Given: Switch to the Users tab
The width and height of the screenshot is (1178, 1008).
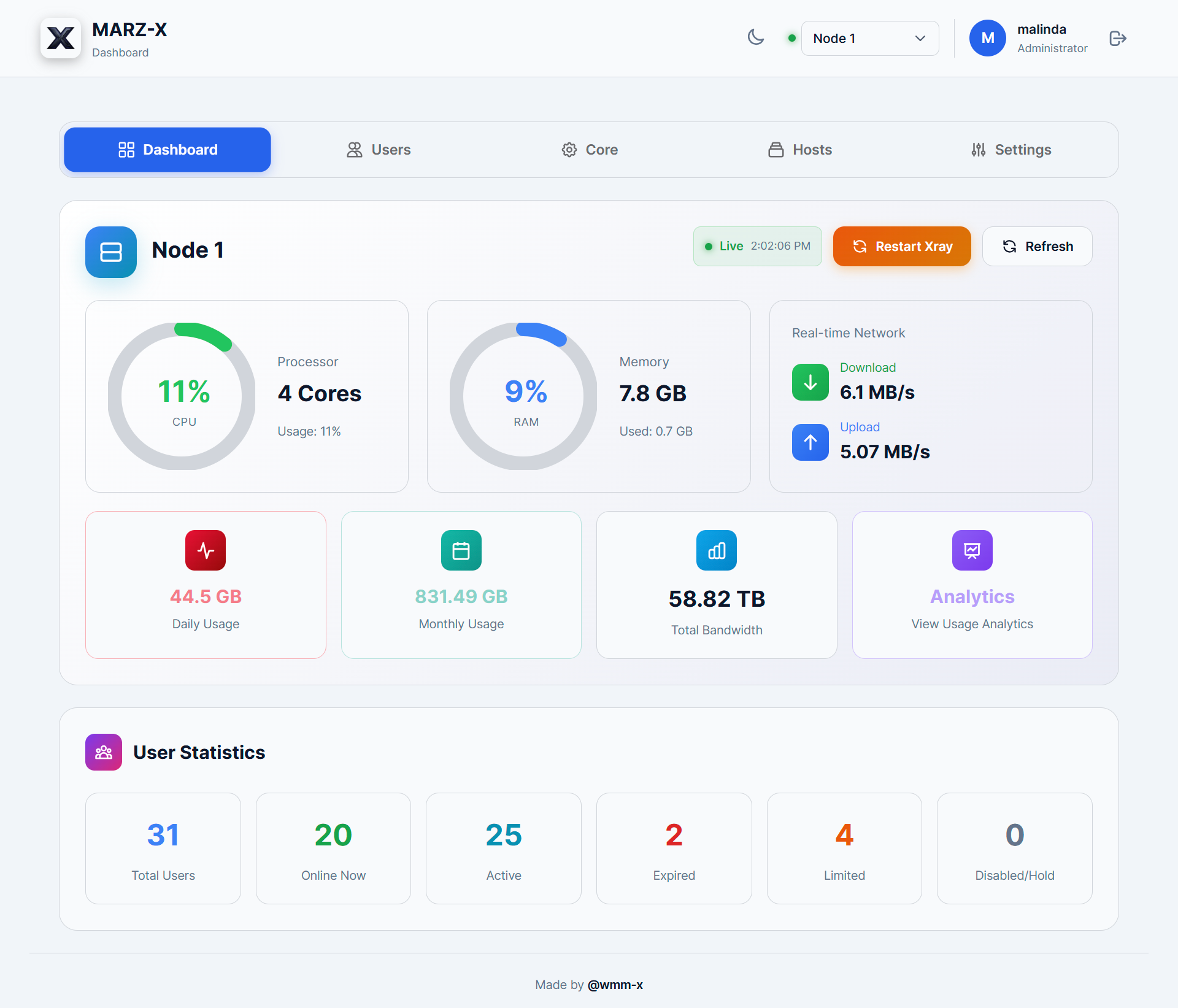Looking at the screenshot, I should (x=379, y=150).
